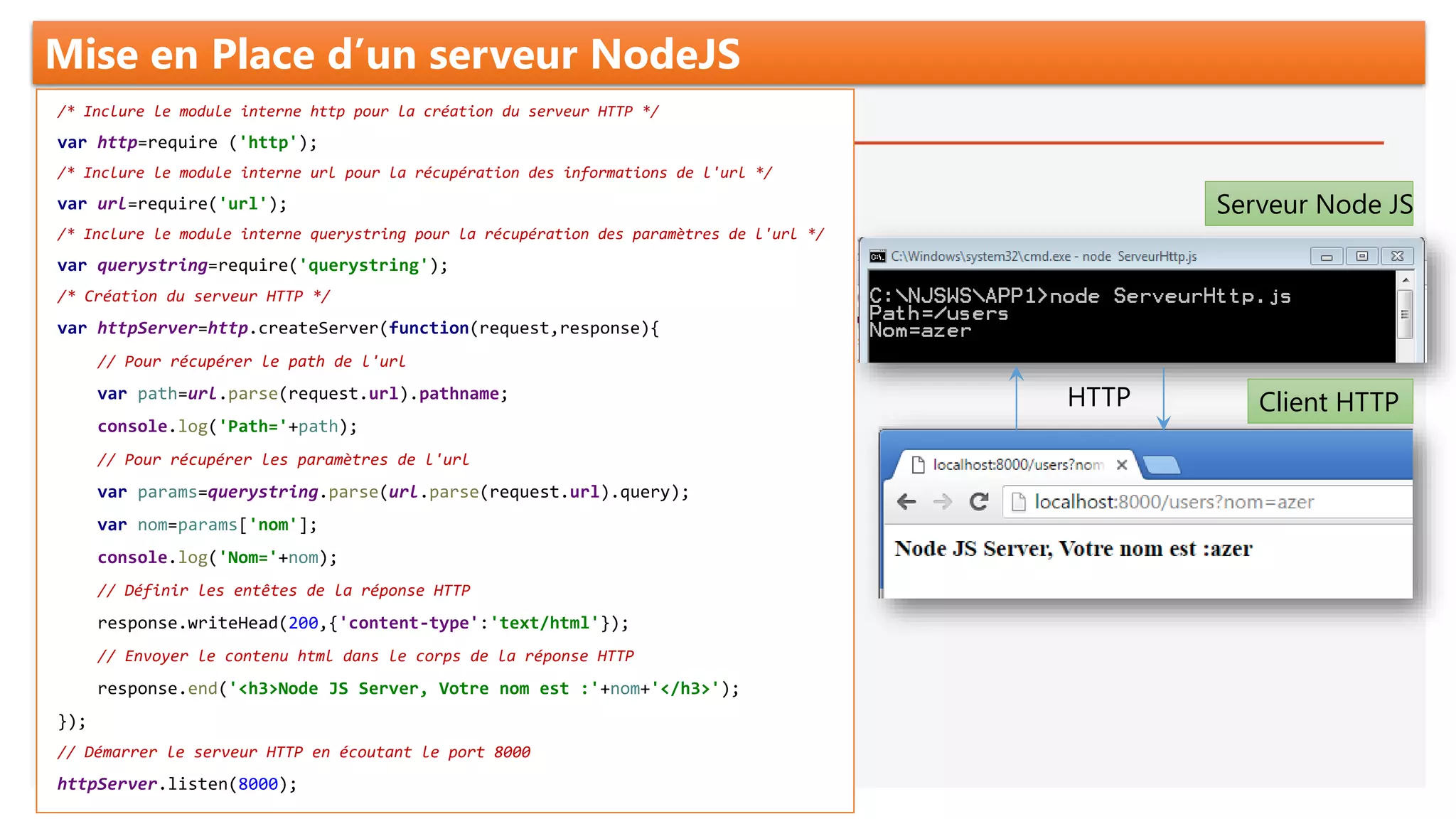Viewport: 1456px width, 819px height.
Task: Click the params=querystring.parse line
Action: pos(393,492)
